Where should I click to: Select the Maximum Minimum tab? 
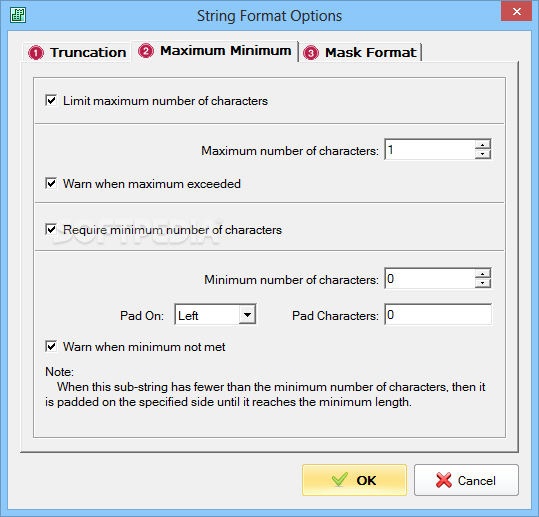(x=215, y=51)
